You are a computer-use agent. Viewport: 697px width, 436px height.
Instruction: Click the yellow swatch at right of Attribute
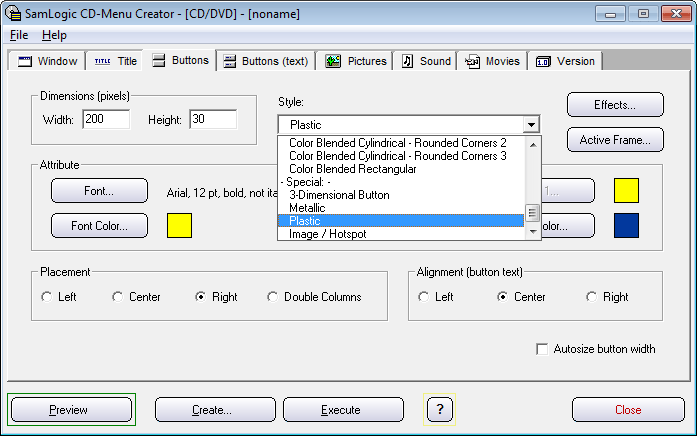(626, 190)
